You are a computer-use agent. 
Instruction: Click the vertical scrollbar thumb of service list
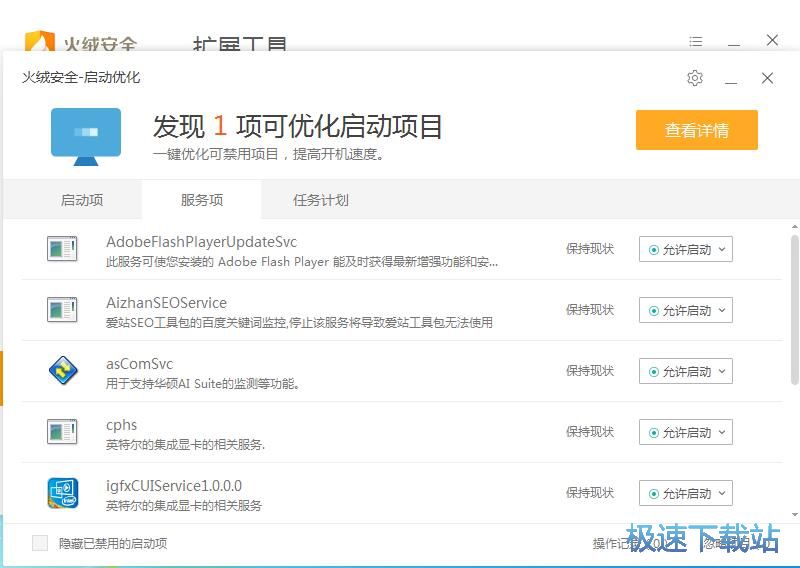794,309
